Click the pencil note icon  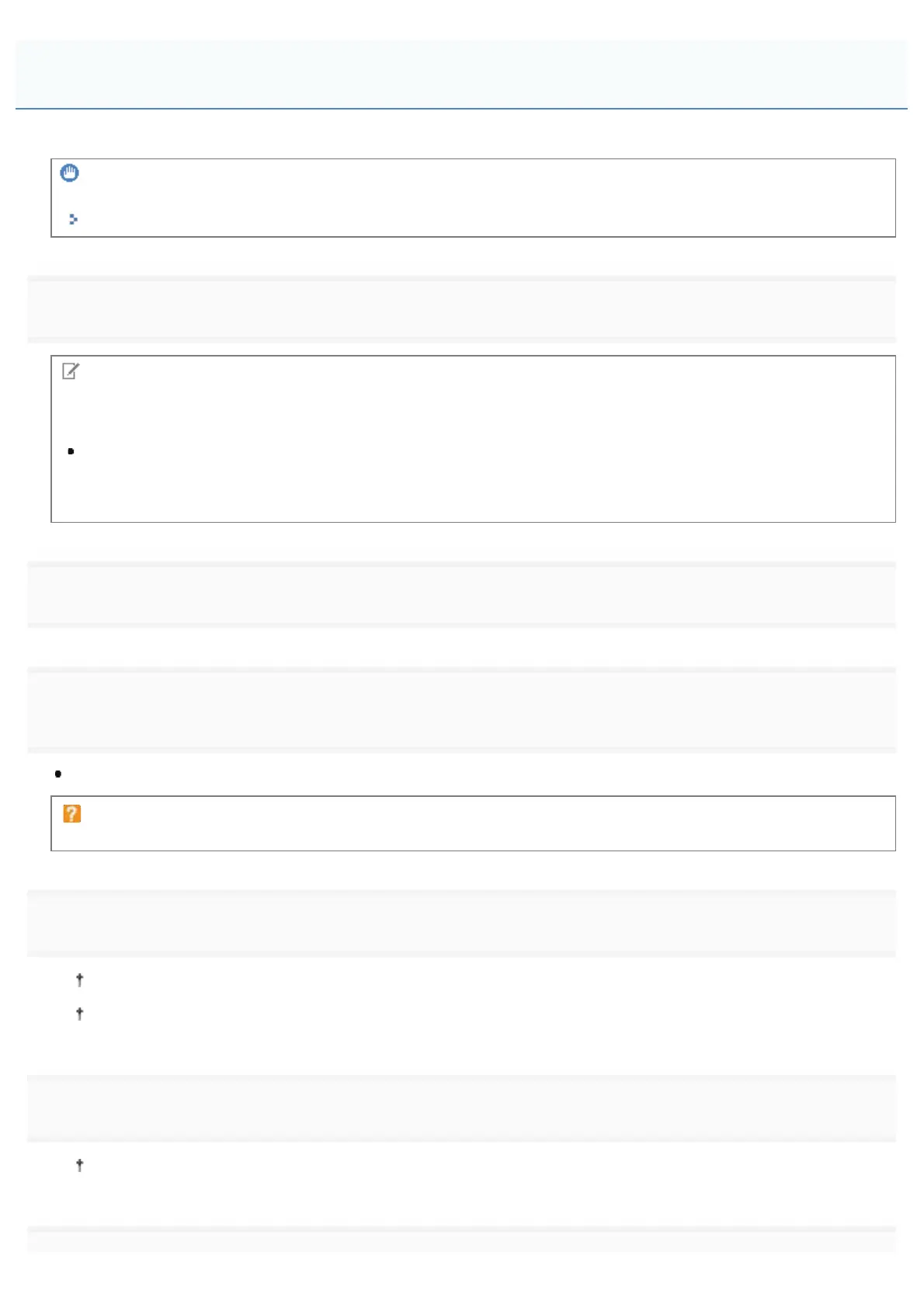coord(71,372)
